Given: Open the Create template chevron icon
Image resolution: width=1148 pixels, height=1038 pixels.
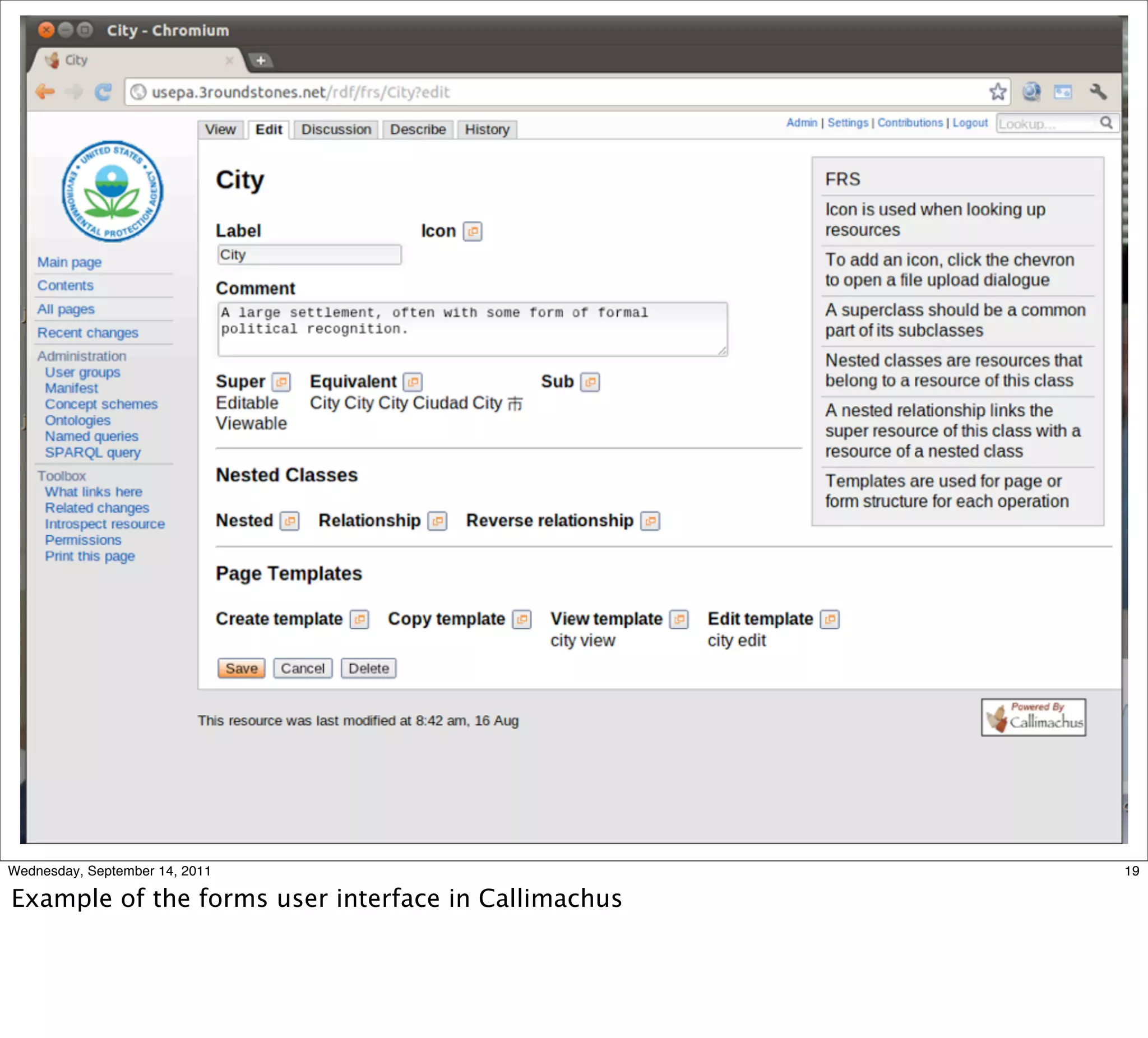Looking at the screenshot, I should coord(359,619).
